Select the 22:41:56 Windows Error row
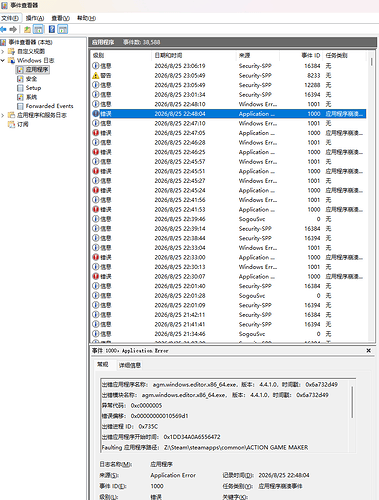379x500 pixels. click(x=229, y=200)
